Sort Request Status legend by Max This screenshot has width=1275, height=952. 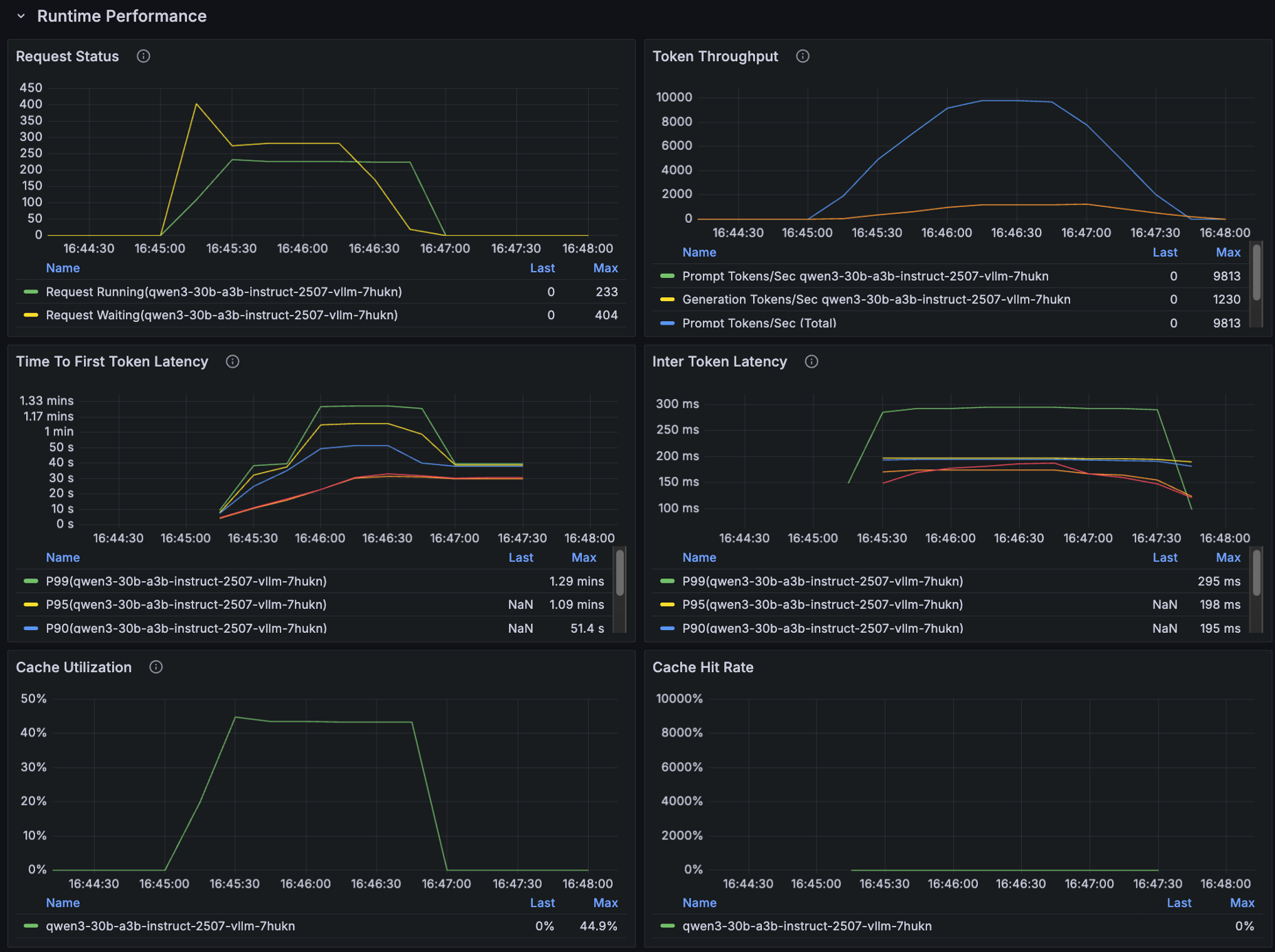[x=605, y=268]
